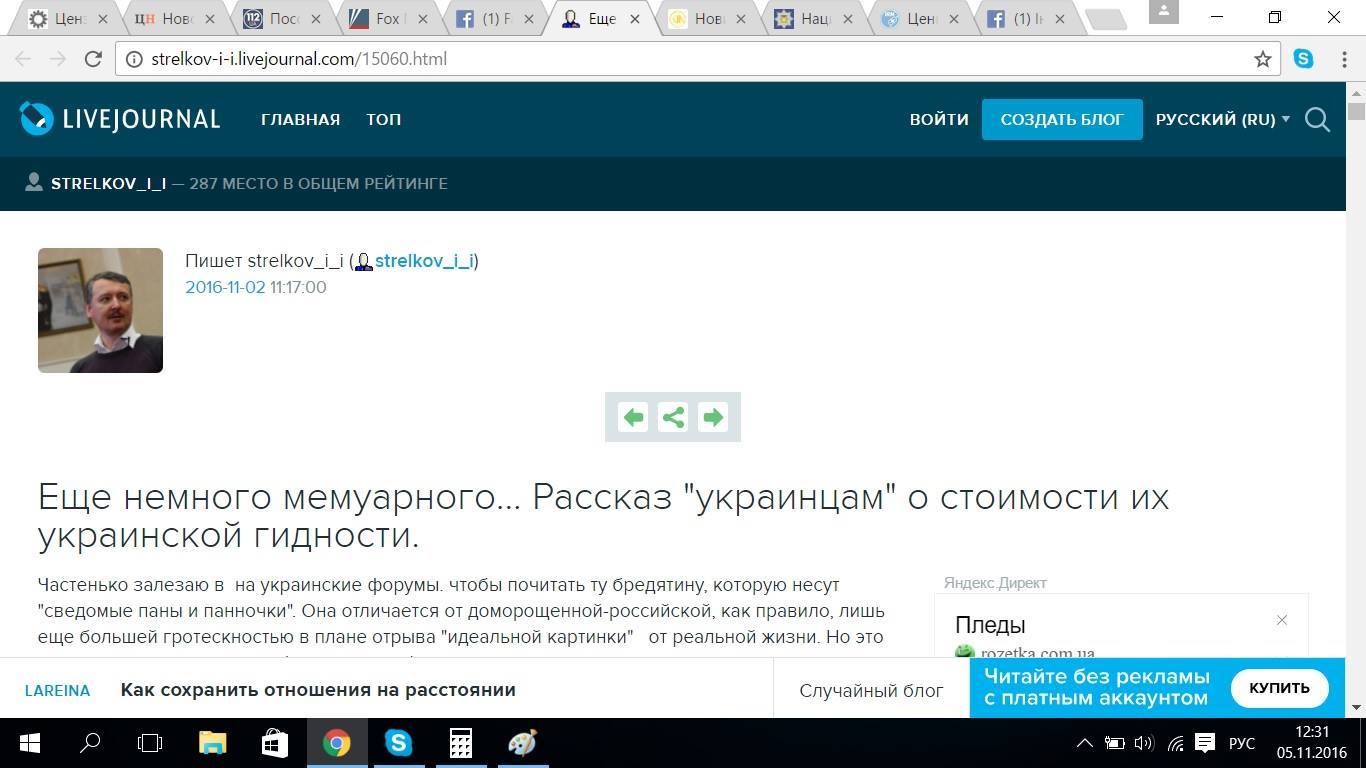The width and height of the screenshot is (1366, 768).
Task: Switch to the Fox browser tab
Action: point(390,19)
